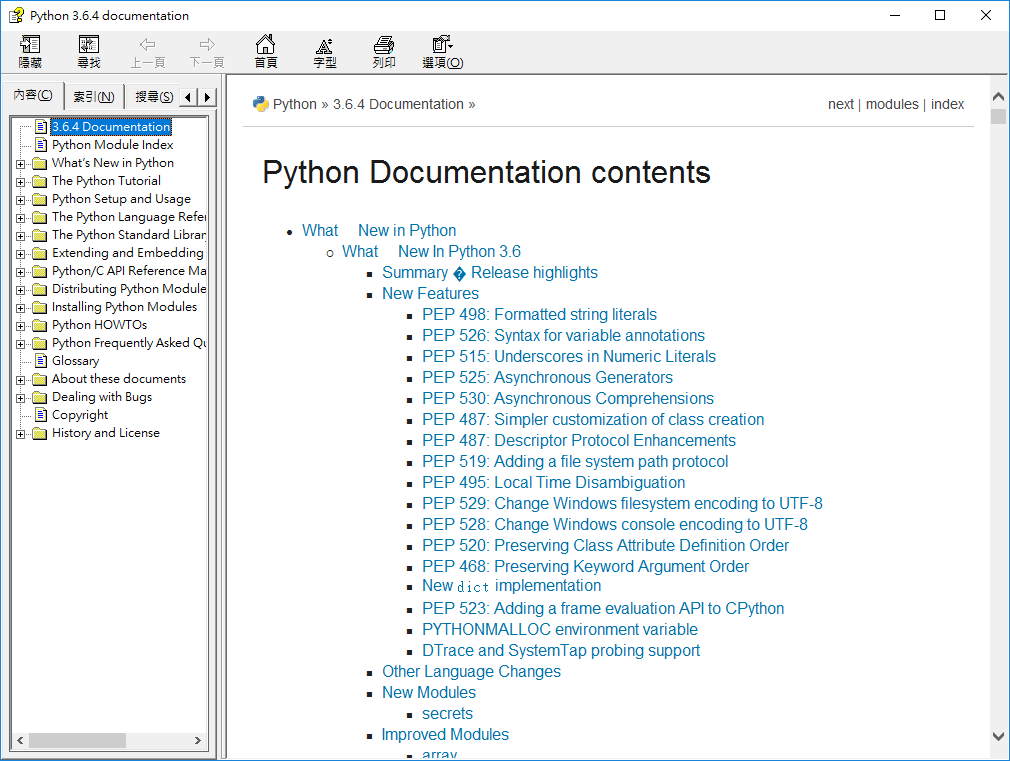Expand Distributing Python Modules node
The width and height of the screenshot is (1010, 761).
(21, 290)
